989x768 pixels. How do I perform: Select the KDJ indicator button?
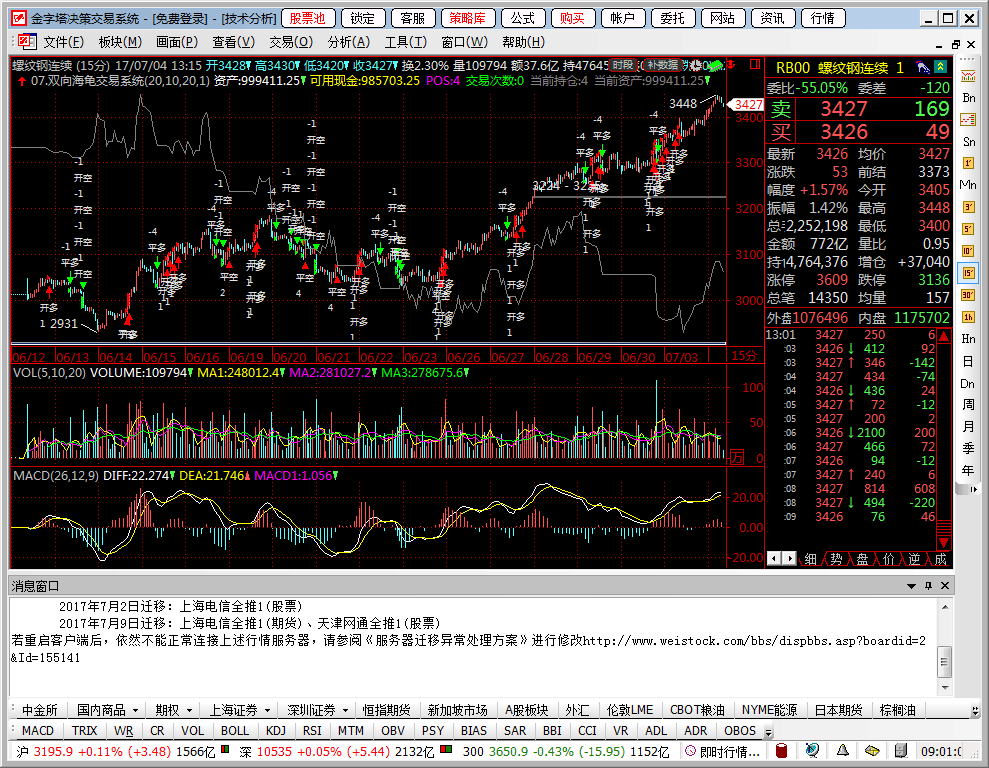click(x=276, y=730)
